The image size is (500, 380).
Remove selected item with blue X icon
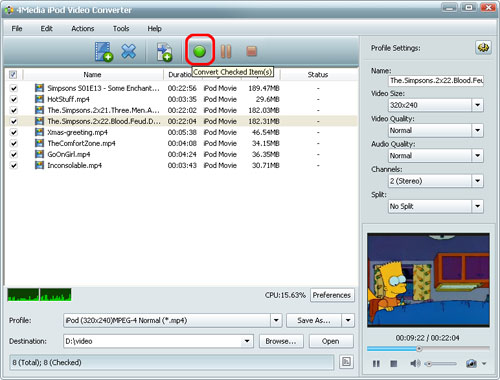coord(129,51)
